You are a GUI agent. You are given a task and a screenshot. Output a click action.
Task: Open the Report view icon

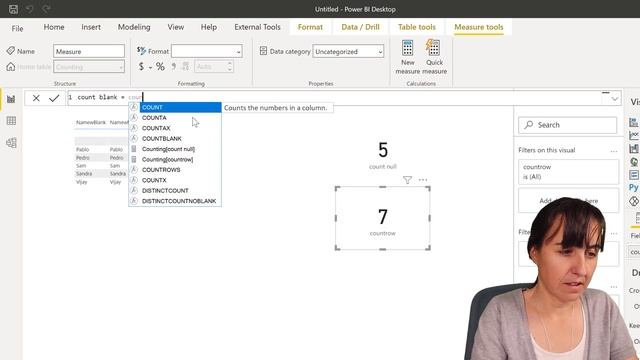[x=11, y=99]
